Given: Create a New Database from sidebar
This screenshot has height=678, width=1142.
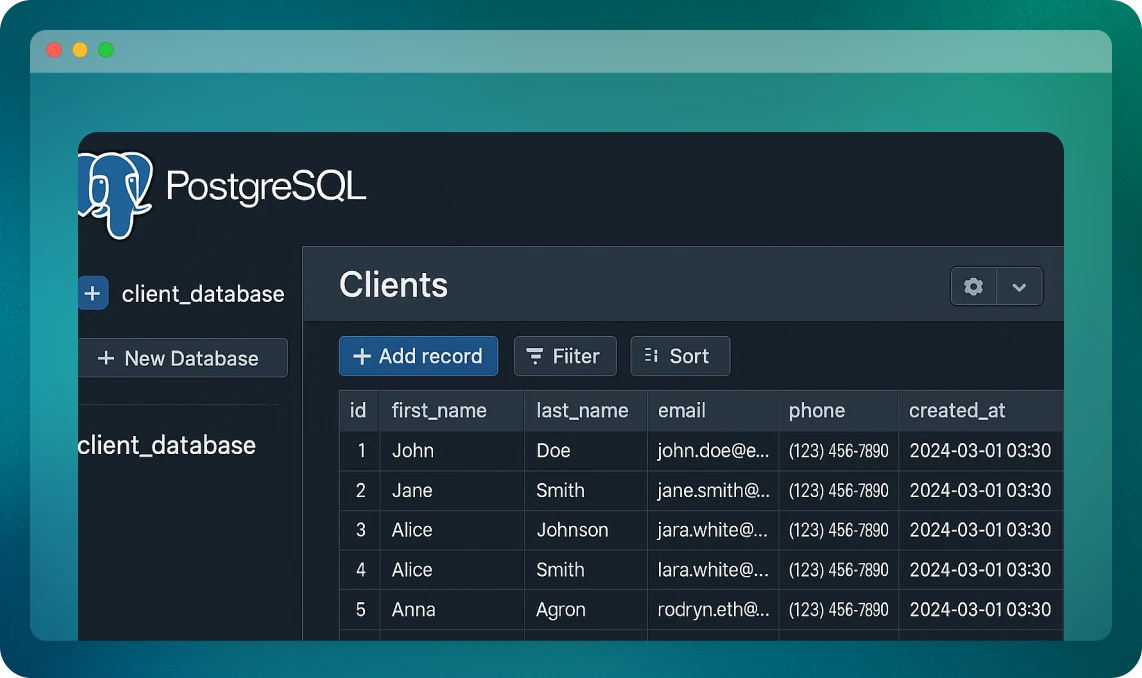Looking at the screenshot, I should tap(182, 358).
